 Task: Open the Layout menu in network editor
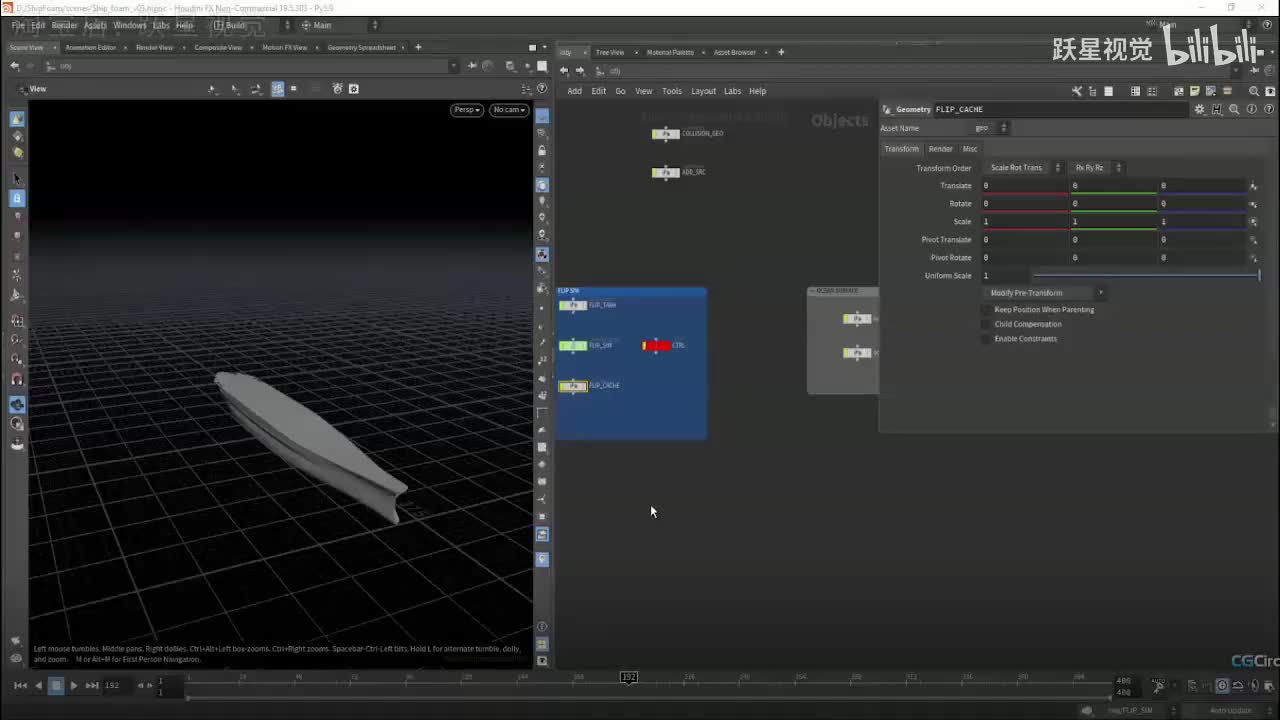tap(703, 91)
